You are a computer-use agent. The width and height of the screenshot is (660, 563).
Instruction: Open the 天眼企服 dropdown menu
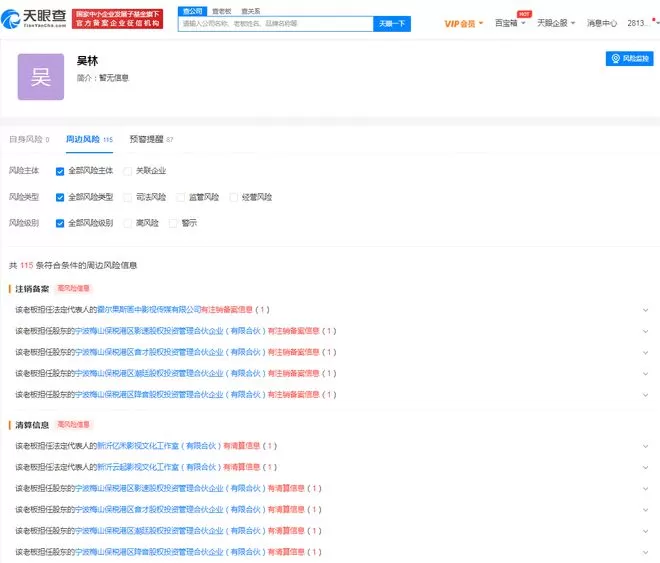coord(556,23)
